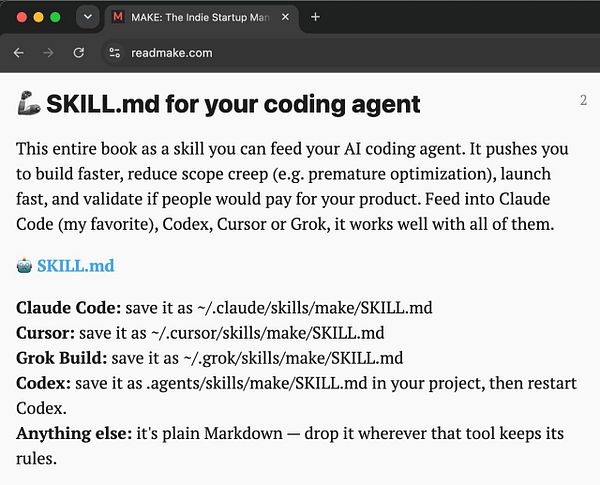Click the red M tab favicon
Screen dimensions: 600x485
click(x=118, y=16)
